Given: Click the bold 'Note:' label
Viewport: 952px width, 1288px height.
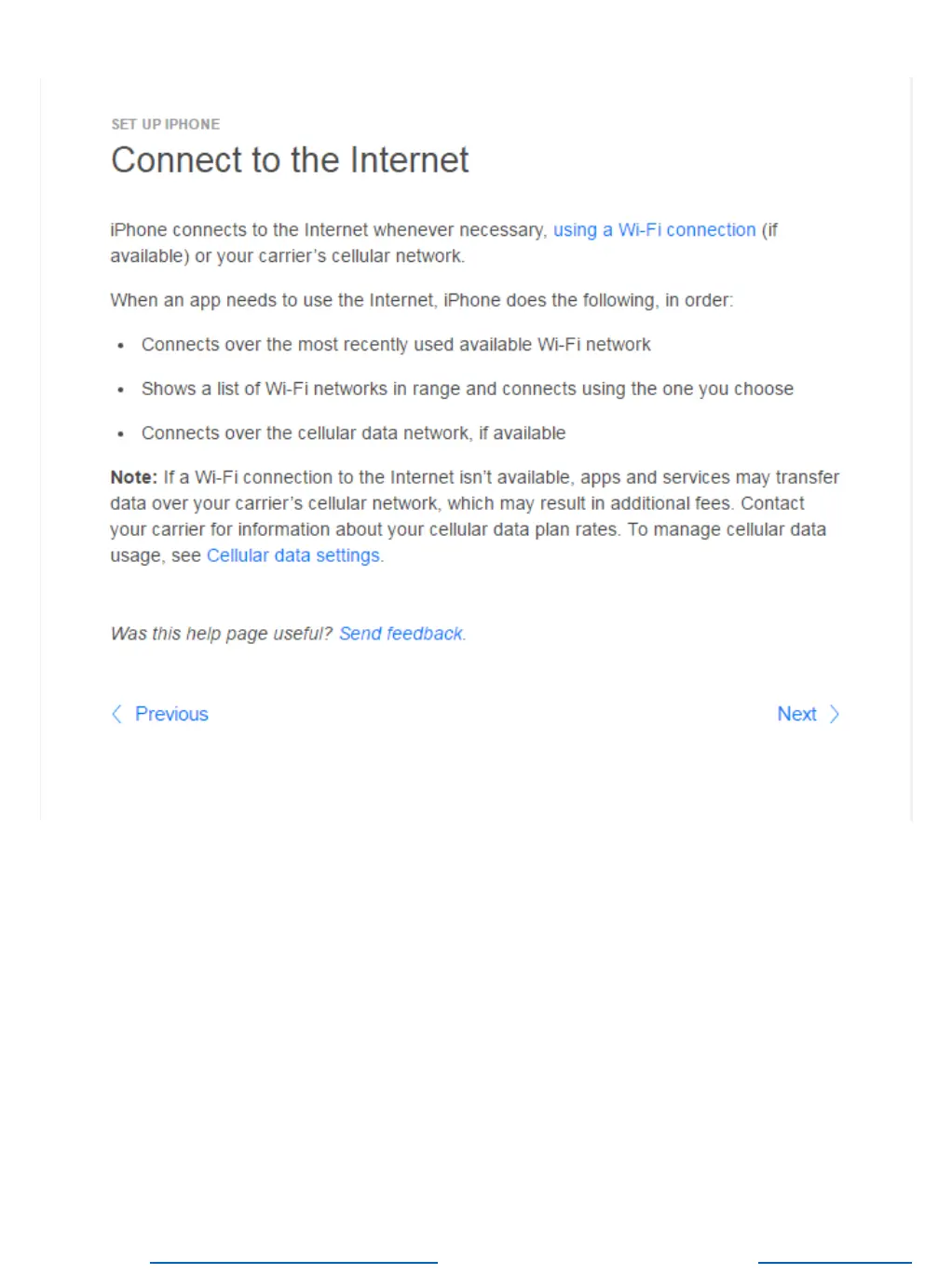Looking at the screenshot, I should tap(134, 477).
